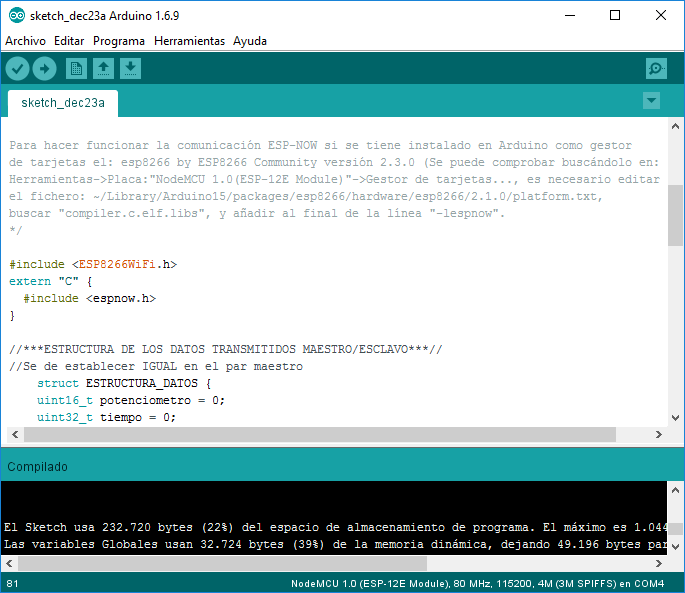685x593 pixels.
Task: Click editor vertical scrollbar down arrow
Action: [x=675, y=418]
